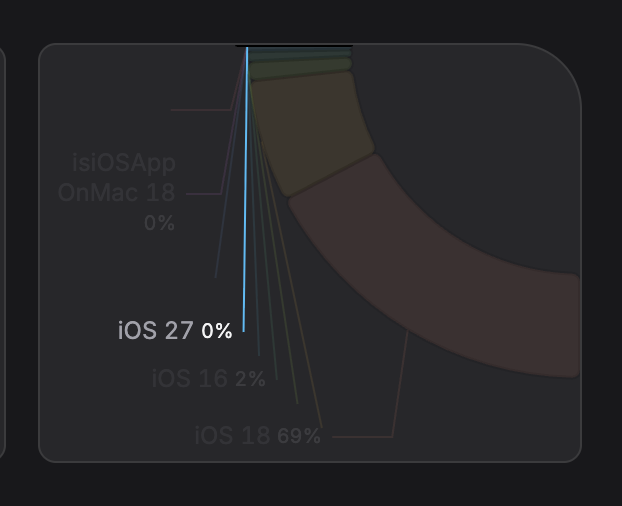Select the isiOSApp OnMac 18 label
Image resolution: width=622 pixels, height=506 pixels.
click(118, 178)
